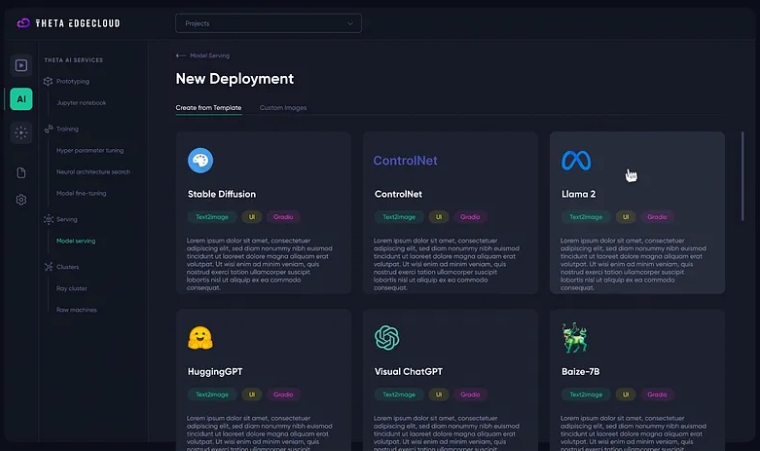Select Raw machines
Viewport: 760px width, 451px height.
(77, 309)
